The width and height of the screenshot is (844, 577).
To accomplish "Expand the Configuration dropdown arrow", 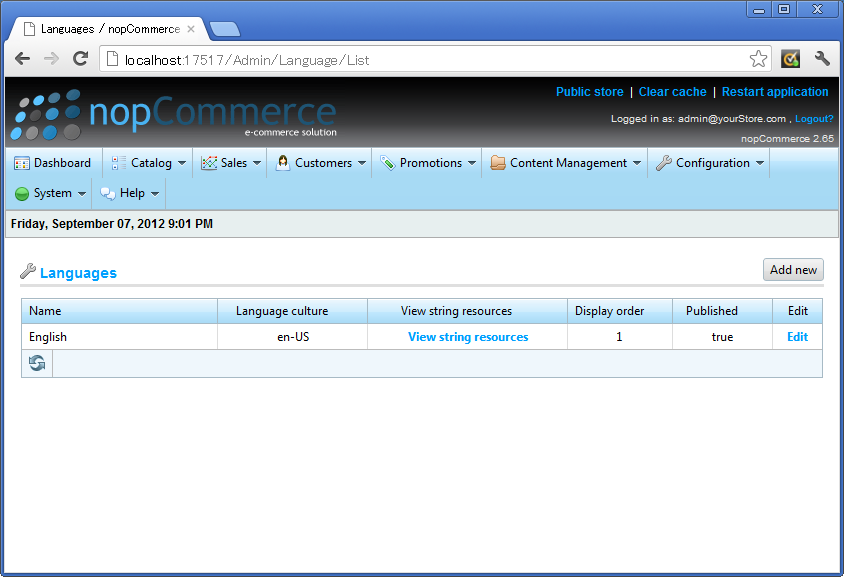I will tap(759, 163).
